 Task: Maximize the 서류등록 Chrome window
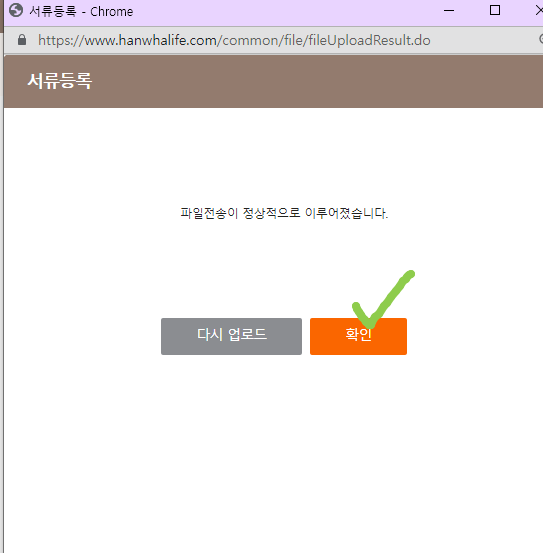coord(495,11)
